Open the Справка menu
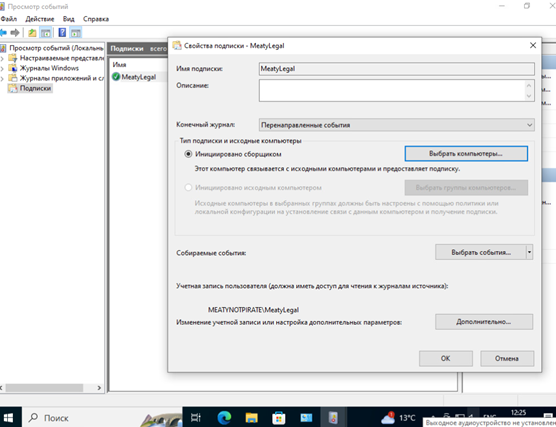556x427 pixels. (96, 19)
